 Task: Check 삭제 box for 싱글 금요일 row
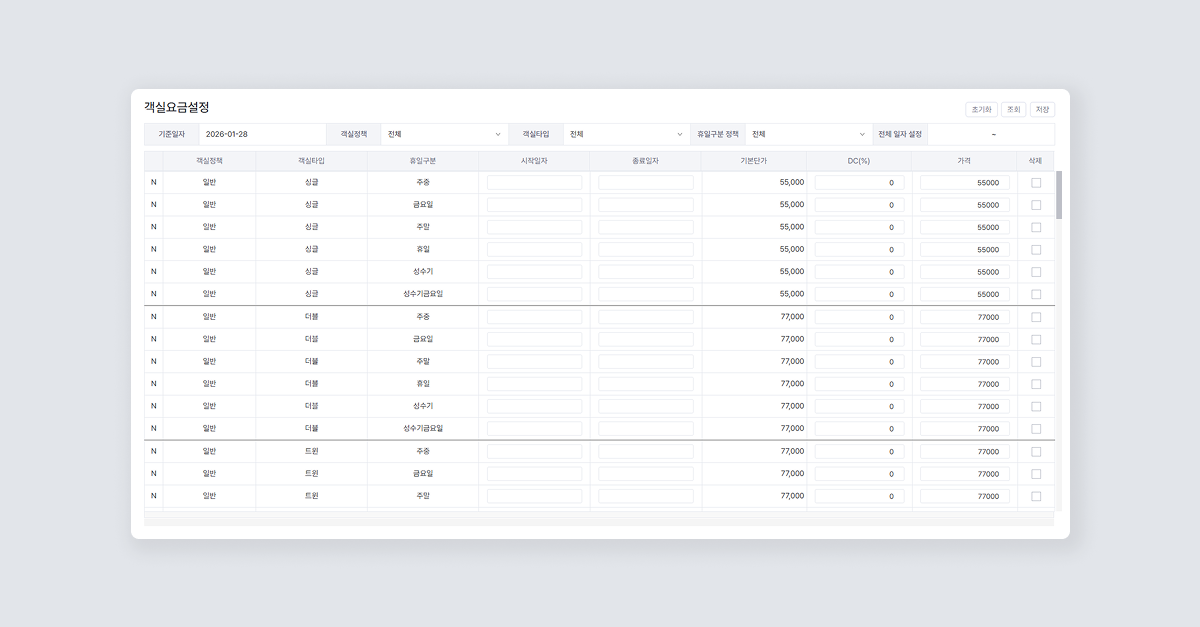tap(1036, 205)
